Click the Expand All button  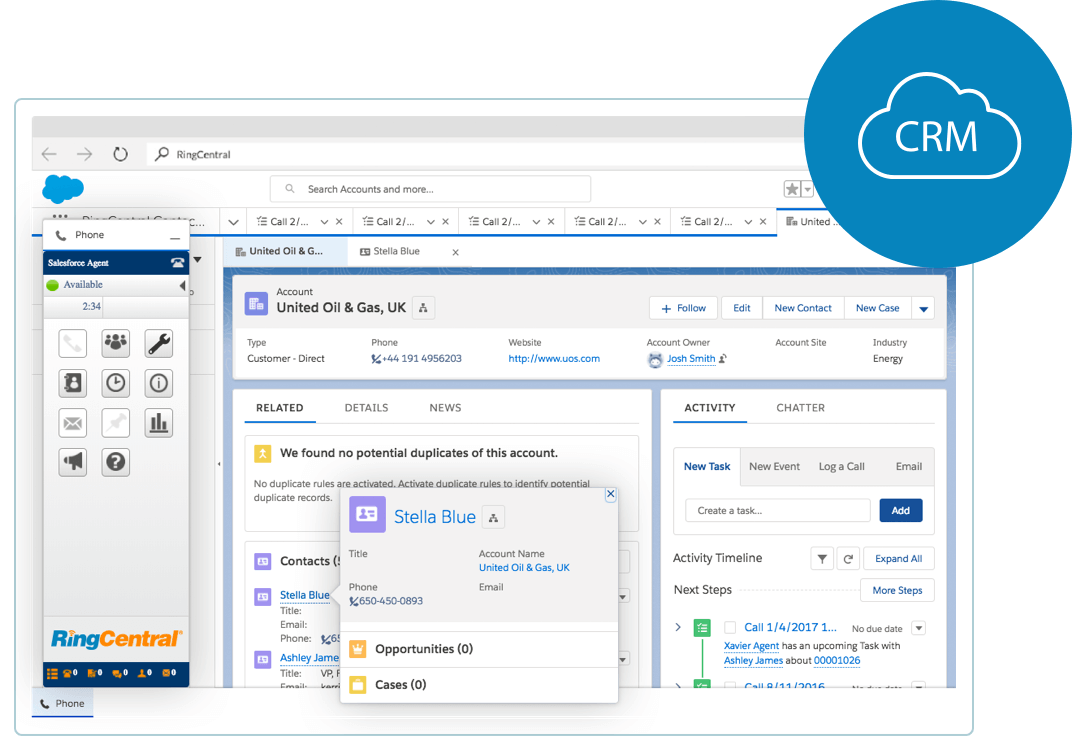click(898, 558)
